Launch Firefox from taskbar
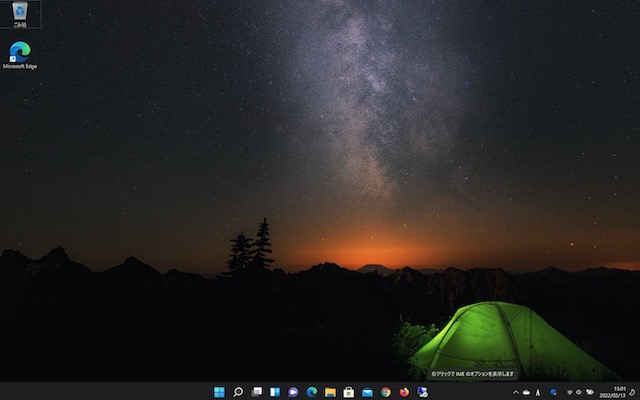Viewport: 640px width, 400px height. point(404,392)
